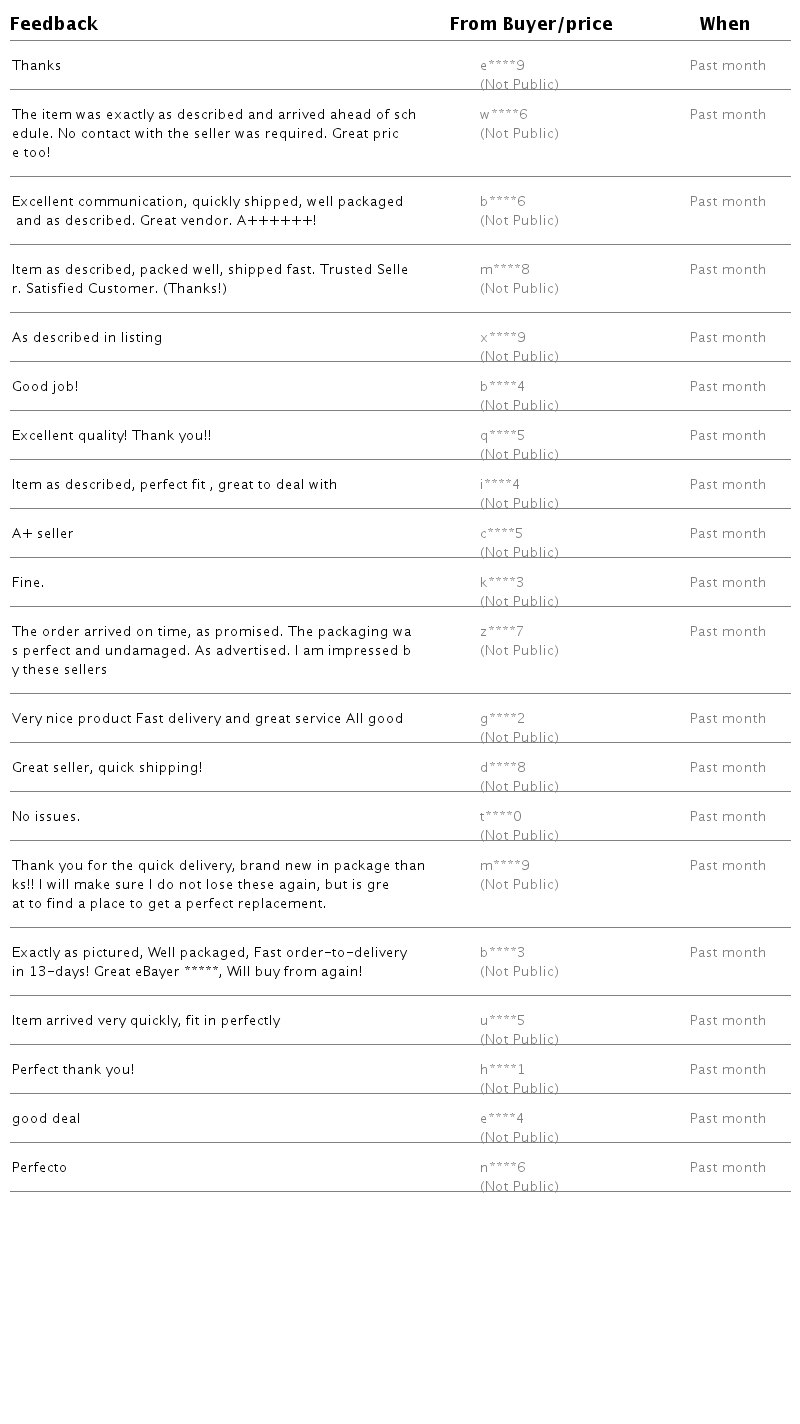Open buyer x****9 feedback profile
Image resolution: width=800 pixels, height=1424 pixels.
(x=502, y=338)
